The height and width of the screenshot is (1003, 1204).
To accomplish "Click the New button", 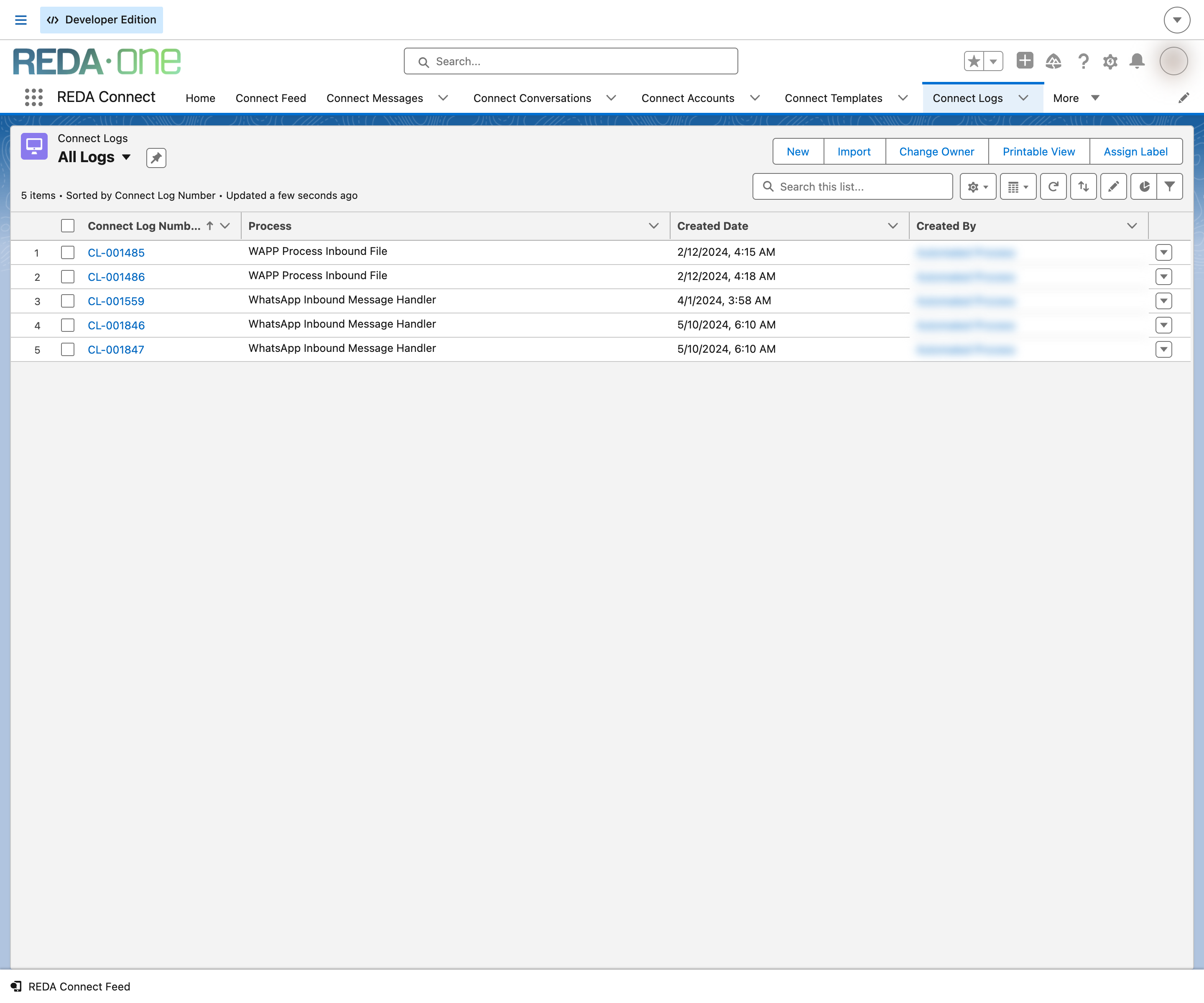I will 798,151.
